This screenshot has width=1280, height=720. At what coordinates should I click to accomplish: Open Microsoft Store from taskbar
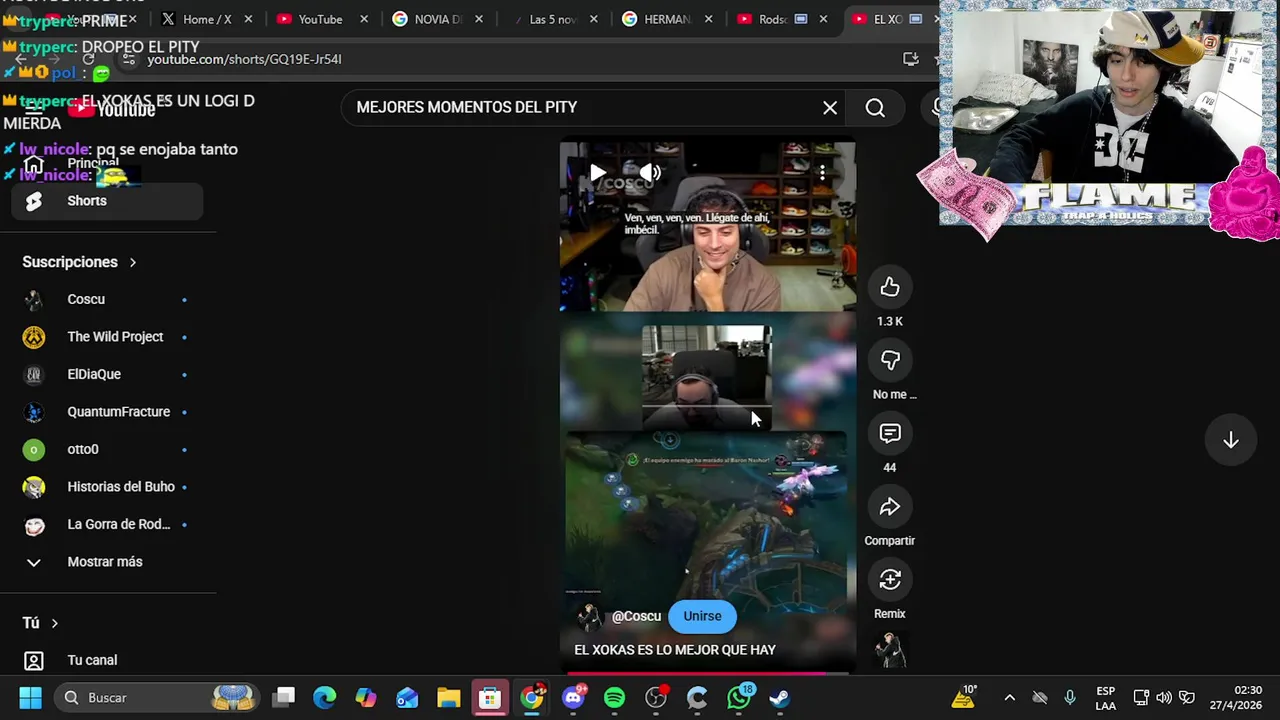click(489, 698)
